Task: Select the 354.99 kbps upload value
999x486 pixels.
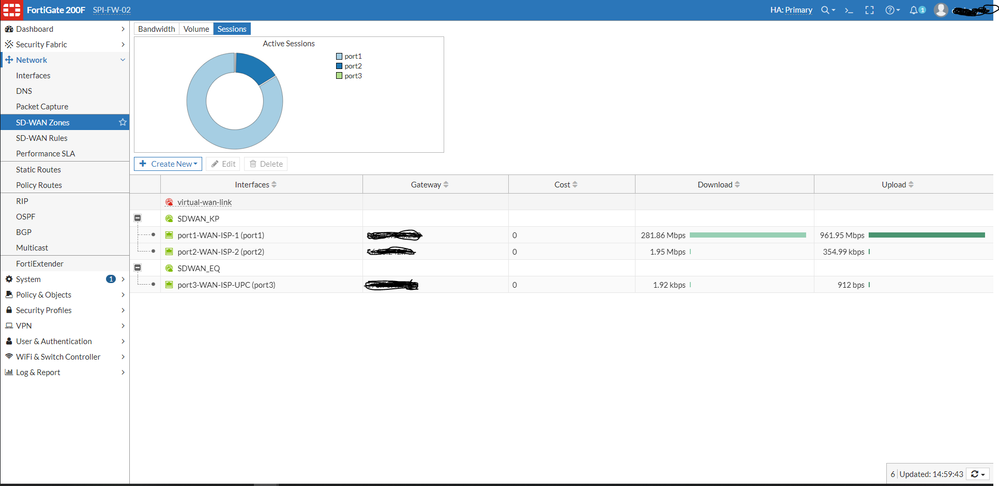Action: point(844,252)
